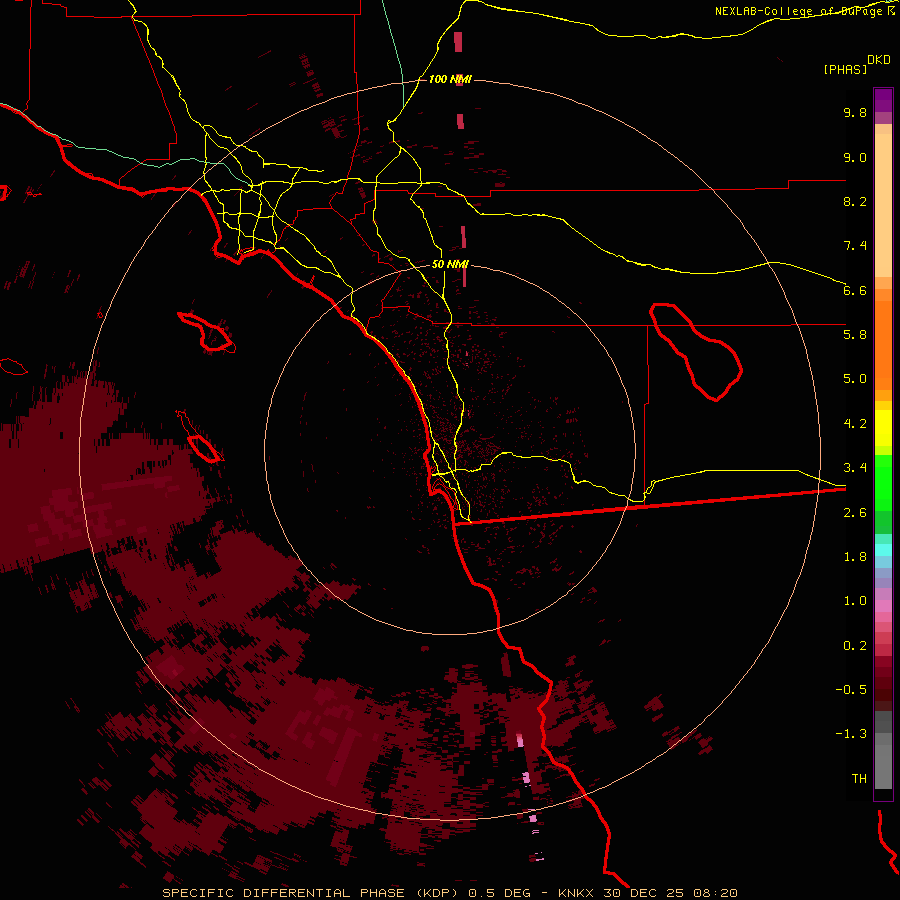Viewport: 900px width, 900px height.
Task: Click the 1.8 legend value
Action: click(855, 557)
